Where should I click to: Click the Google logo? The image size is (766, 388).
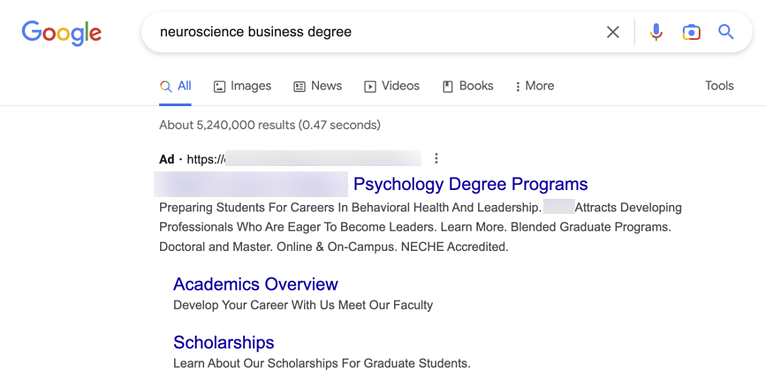coord(62,32)
